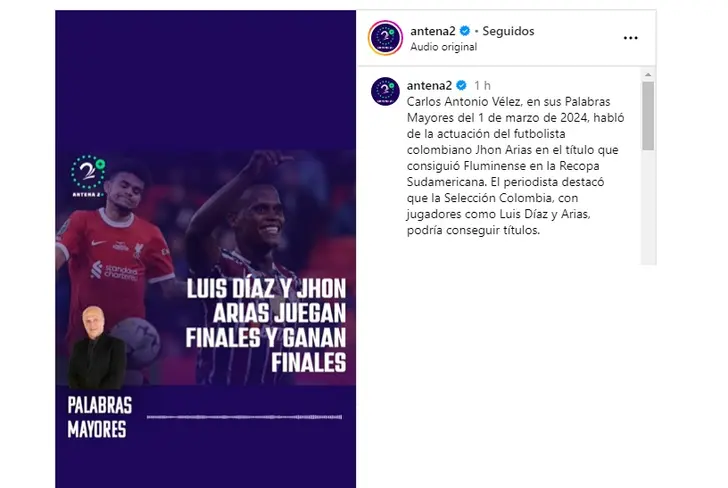Open the Audio original link
Viewport: 728px width, 488px height.
click(443, 47)
